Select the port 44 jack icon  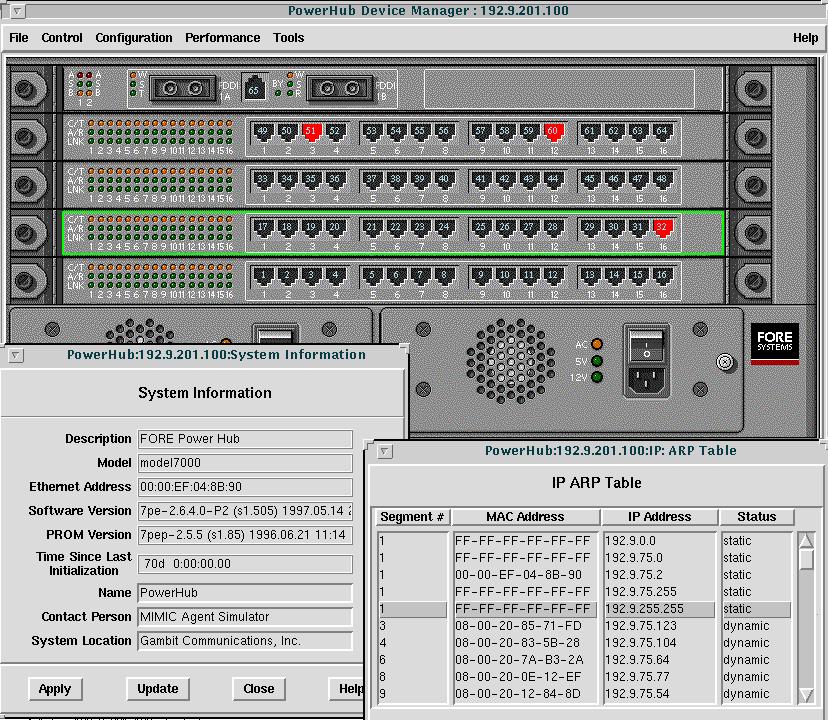553,180
